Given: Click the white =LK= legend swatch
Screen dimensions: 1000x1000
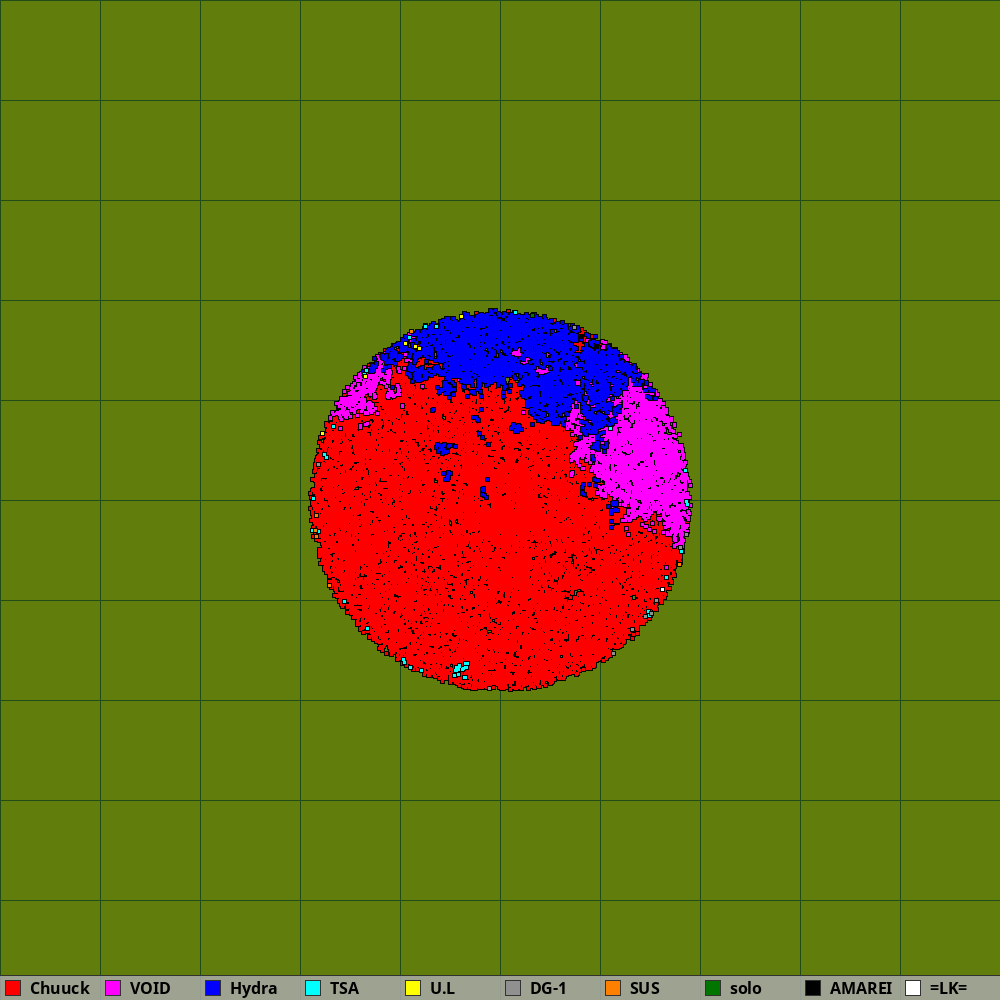Looking at the screenshot, I should click(x=913, y=988).
